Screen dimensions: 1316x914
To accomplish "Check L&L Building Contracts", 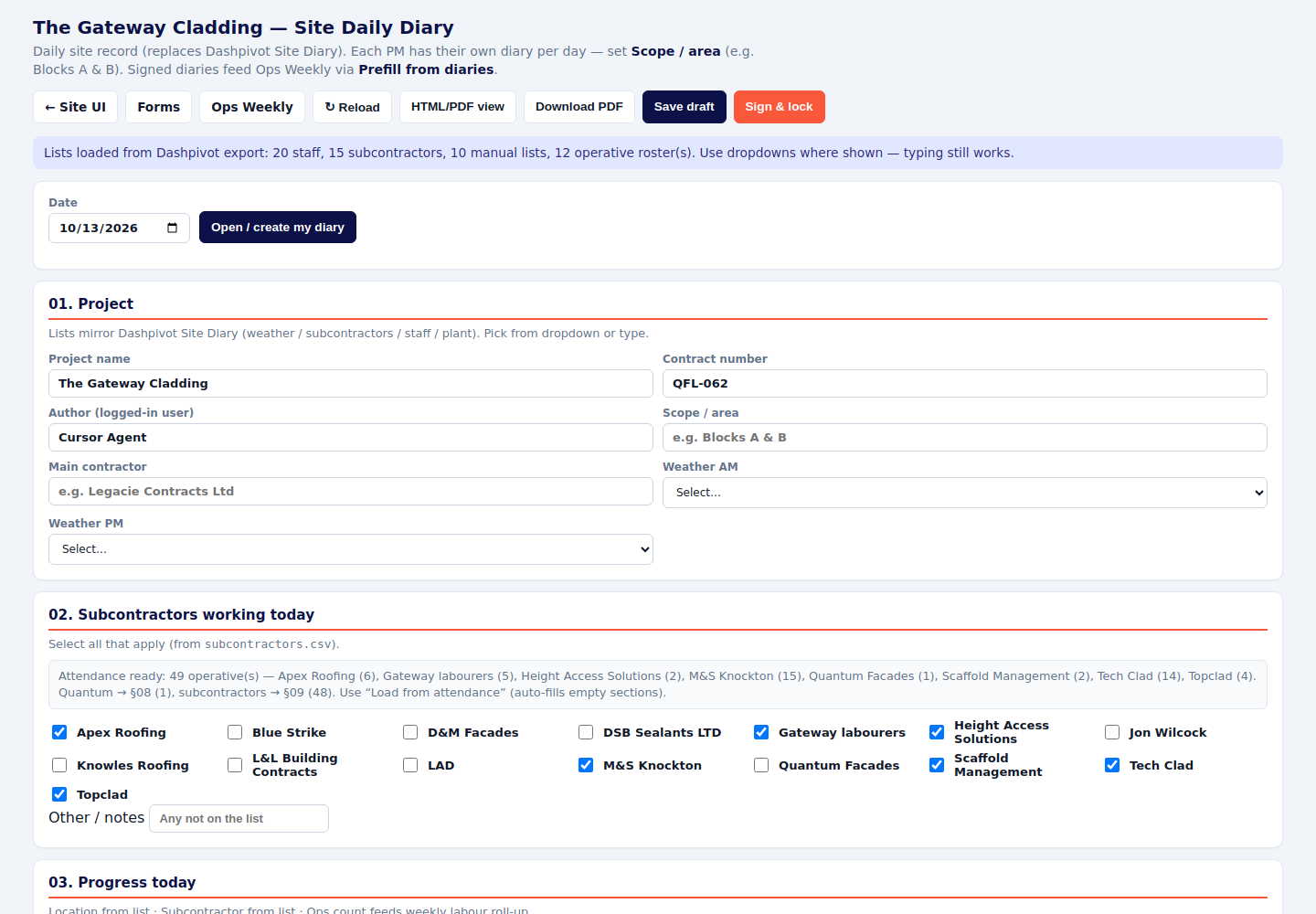I will click(235, 765).
